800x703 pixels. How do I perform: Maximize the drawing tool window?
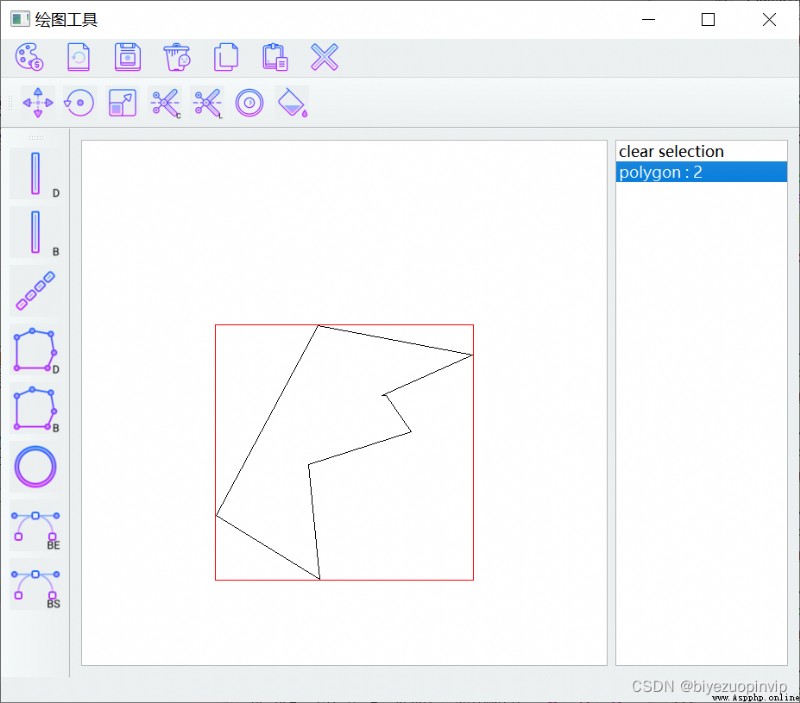(x=708, y=19)
